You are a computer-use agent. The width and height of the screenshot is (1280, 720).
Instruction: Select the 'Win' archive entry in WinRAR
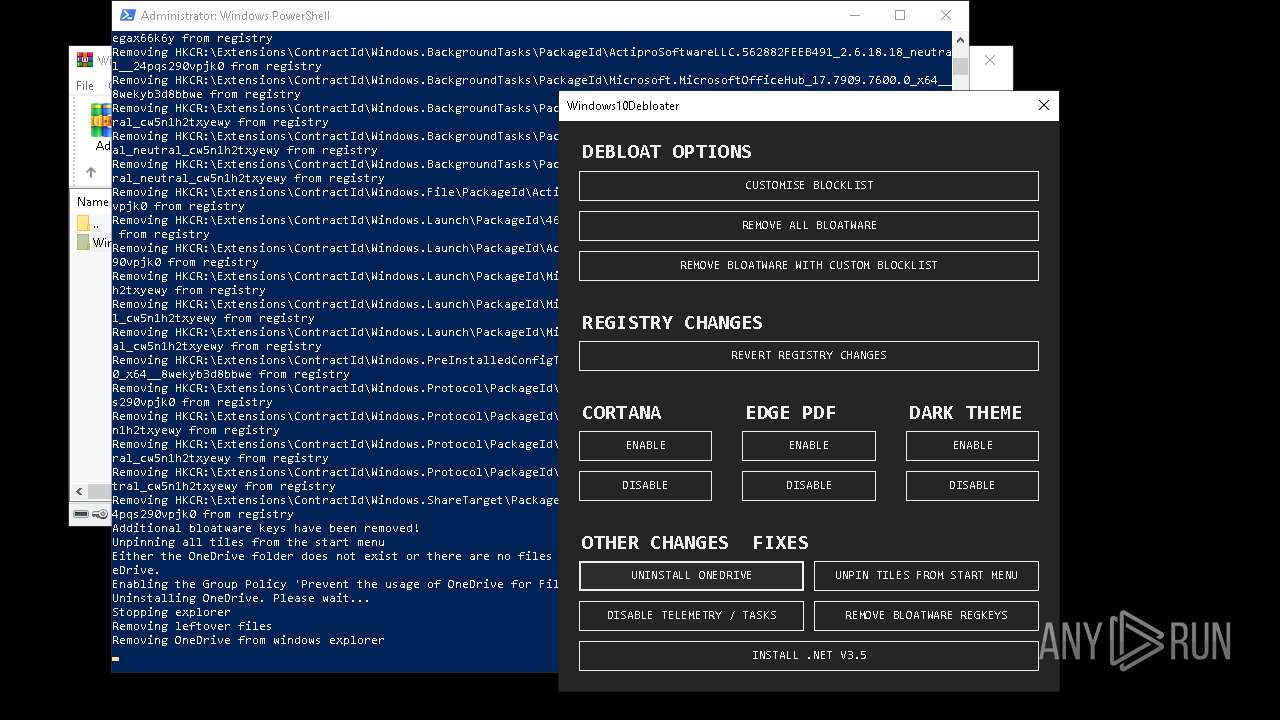93,243
